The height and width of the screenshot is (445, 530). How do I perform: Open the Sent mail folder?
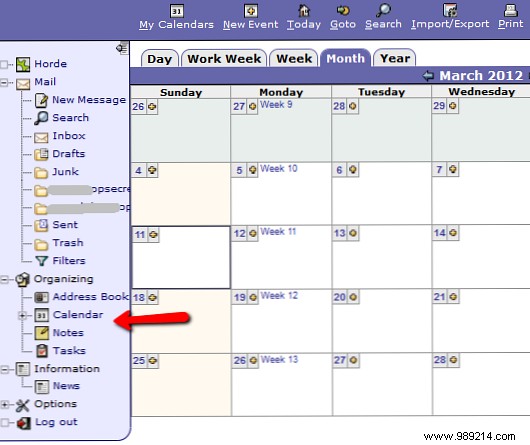coord(65,225)
